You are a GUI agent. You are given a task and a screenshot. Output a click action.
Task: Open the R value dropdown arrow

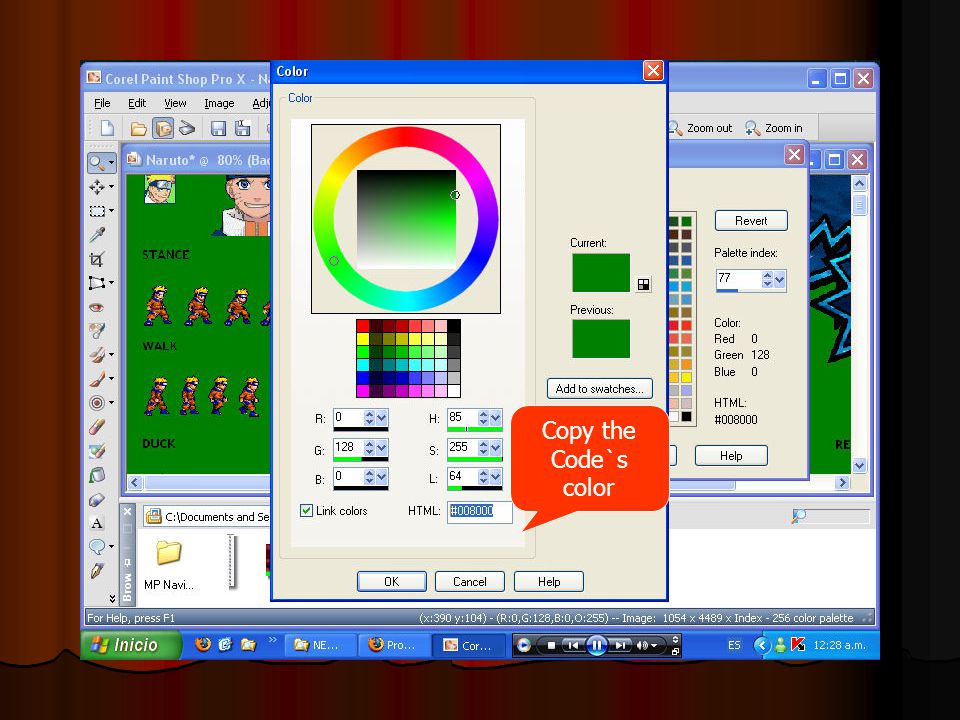point(381,418)
